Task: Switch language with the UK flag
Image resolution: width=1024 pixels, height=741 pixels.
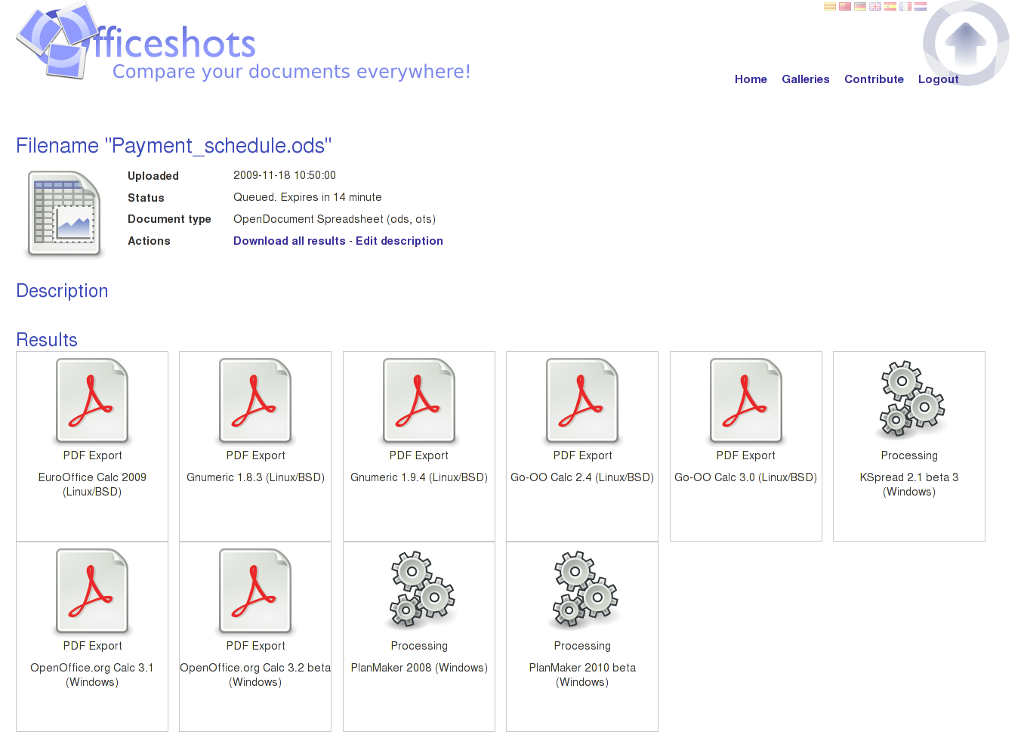Action: (x=874, y=7)
